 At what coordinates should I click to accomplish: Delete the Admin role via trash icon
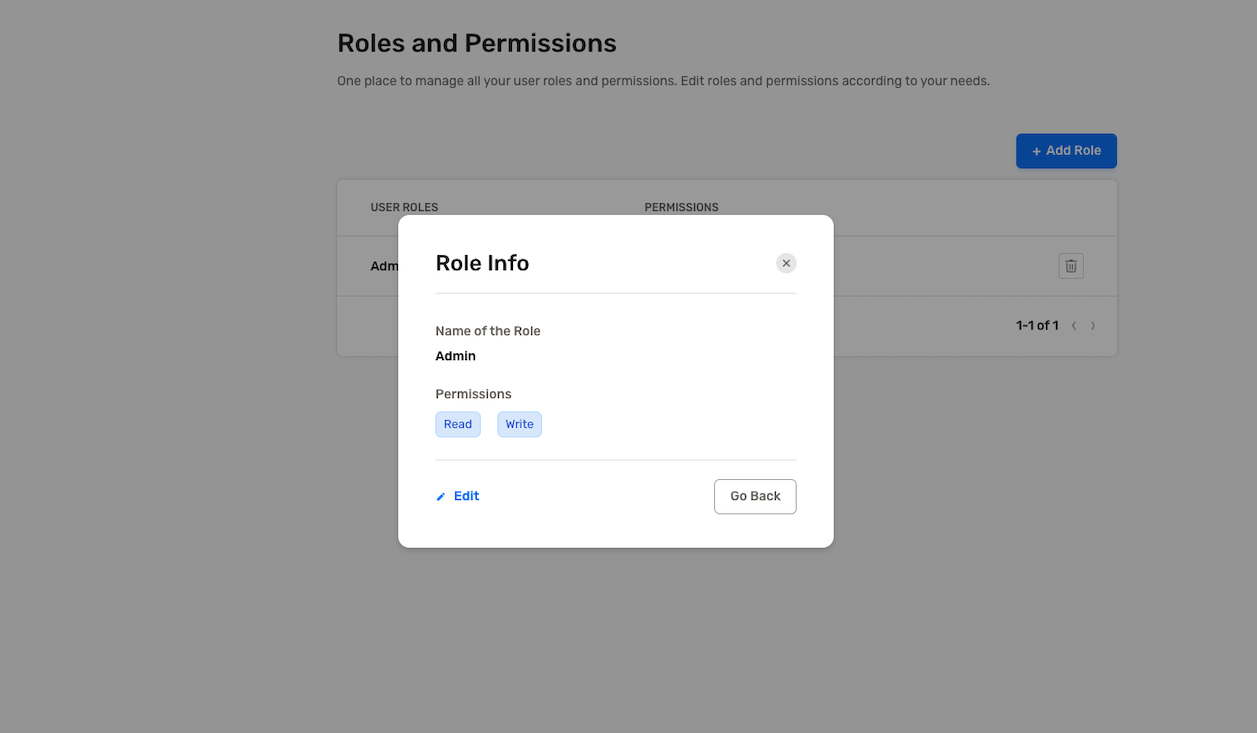tap(1070, 266)
